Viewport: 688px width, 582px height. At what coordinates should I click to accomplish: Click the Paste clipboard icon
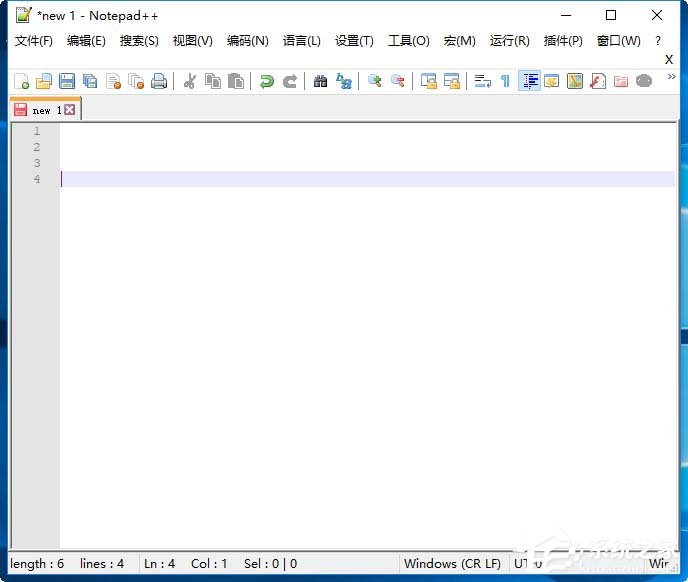(236, 81)
